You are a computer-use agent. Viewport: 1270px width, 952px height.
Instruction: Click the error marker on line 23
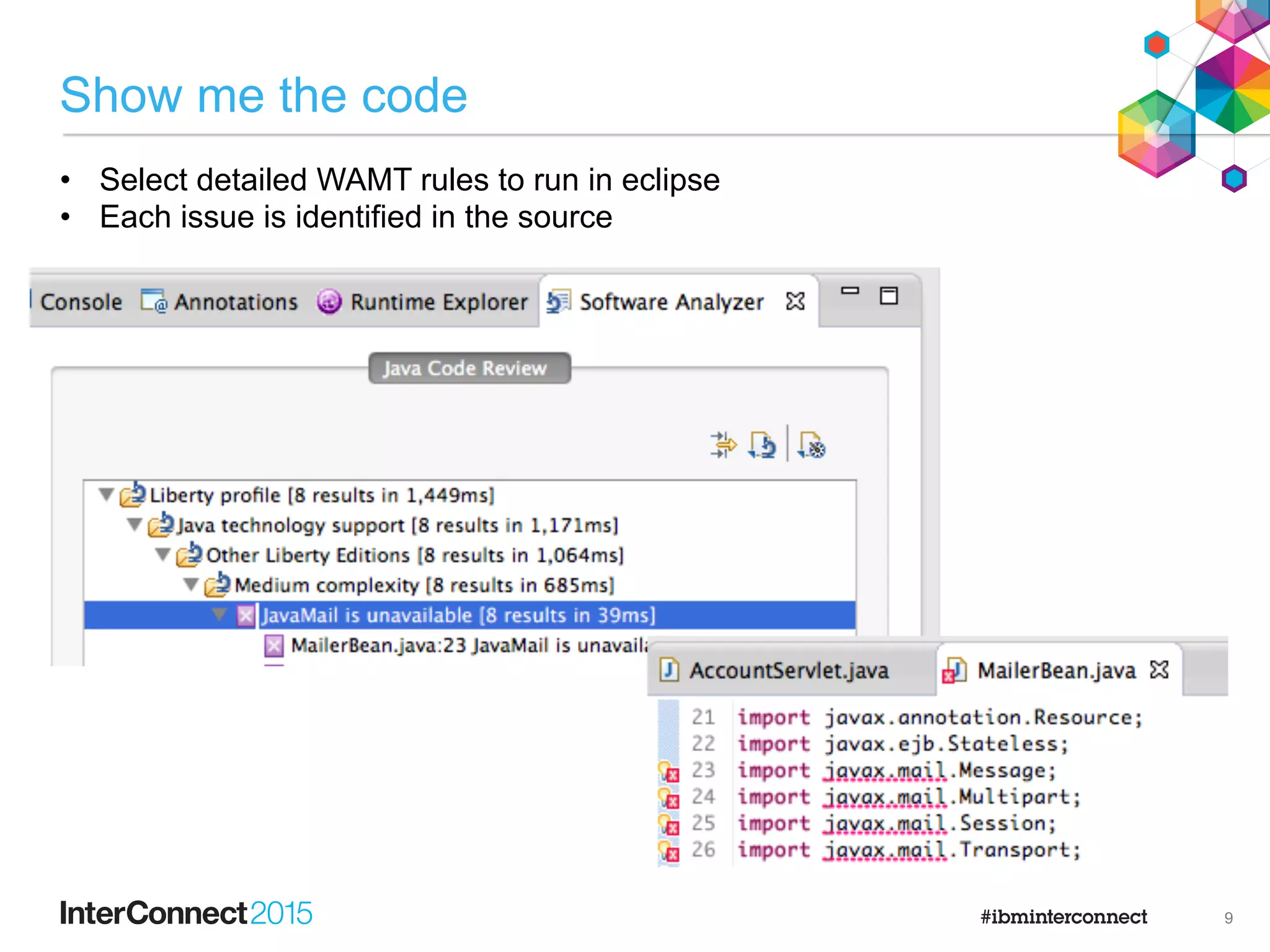[668, 771]
